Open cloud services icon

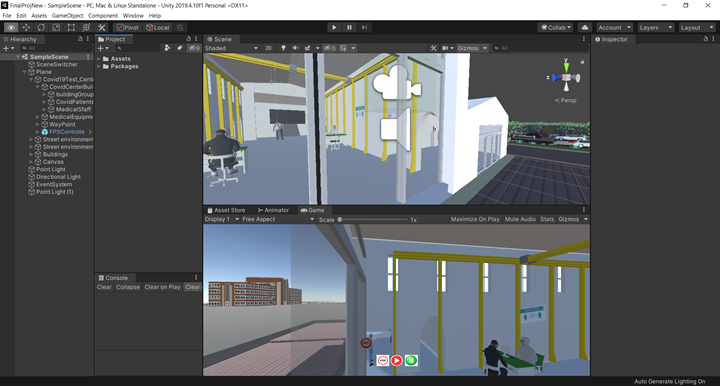tap(585, 28)
